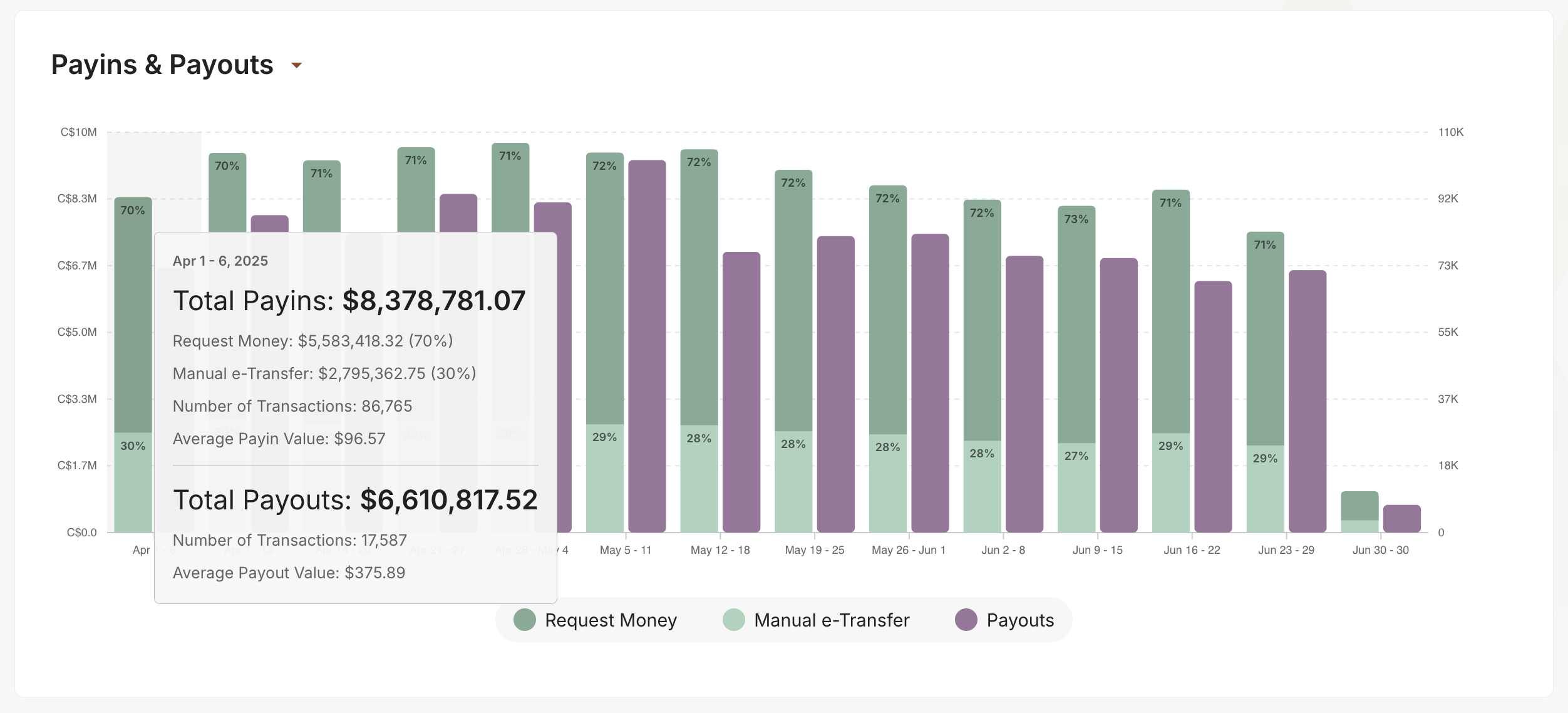
Task: Click the light green Manual e-Transfer swatch
Action: [733, 620]
